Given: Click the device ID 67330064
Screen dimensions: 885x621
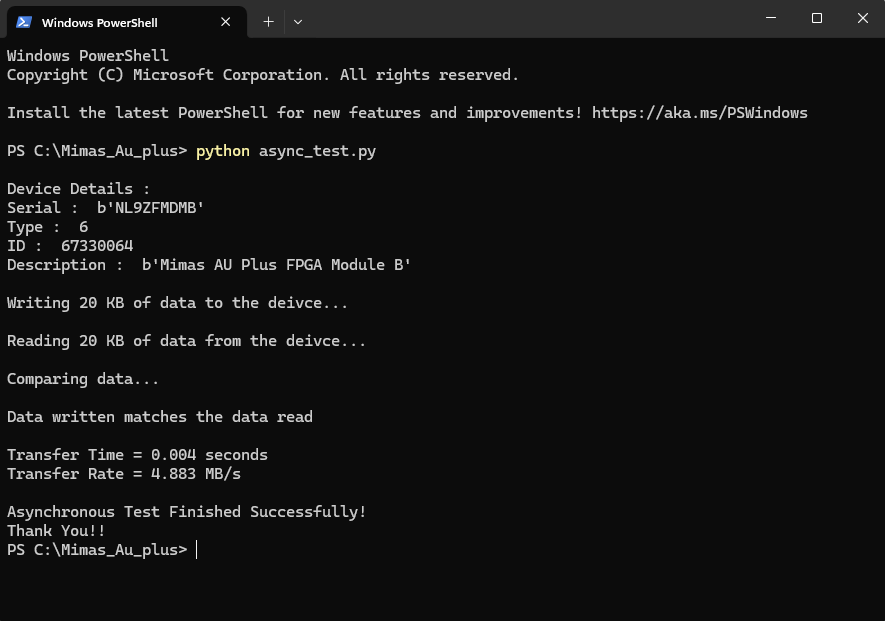Looking at the screenshot, I should point(97,246).
